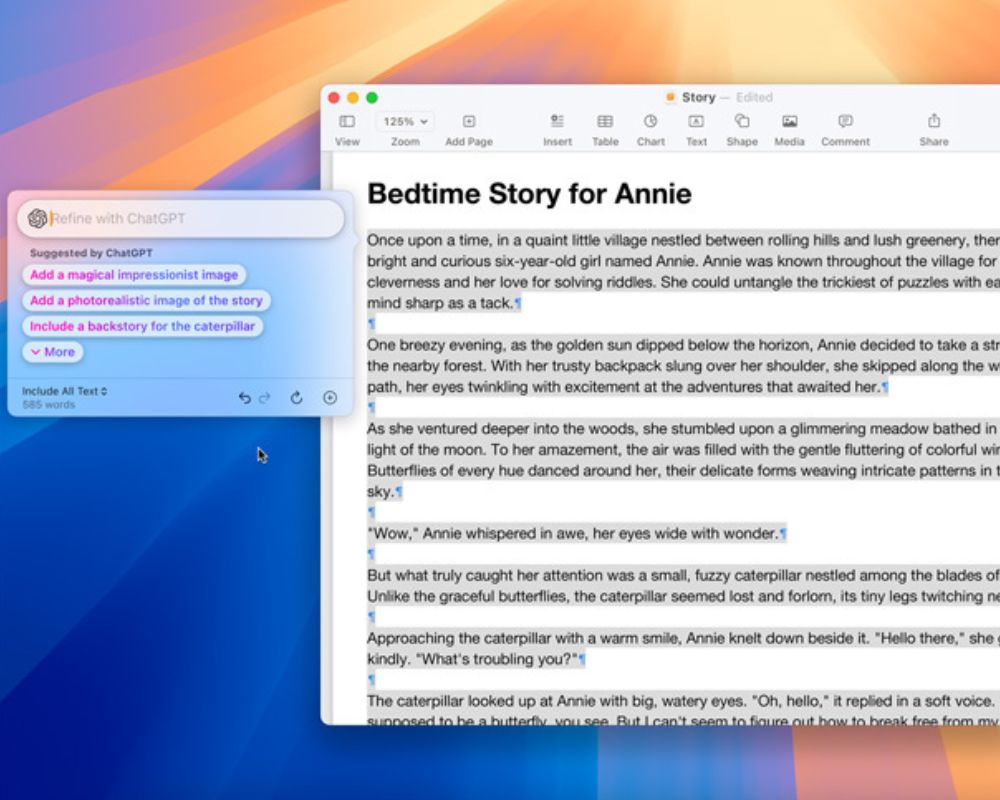Expand the More suggestions chevron
1000x800 pixels.
[x=53, y=352]
